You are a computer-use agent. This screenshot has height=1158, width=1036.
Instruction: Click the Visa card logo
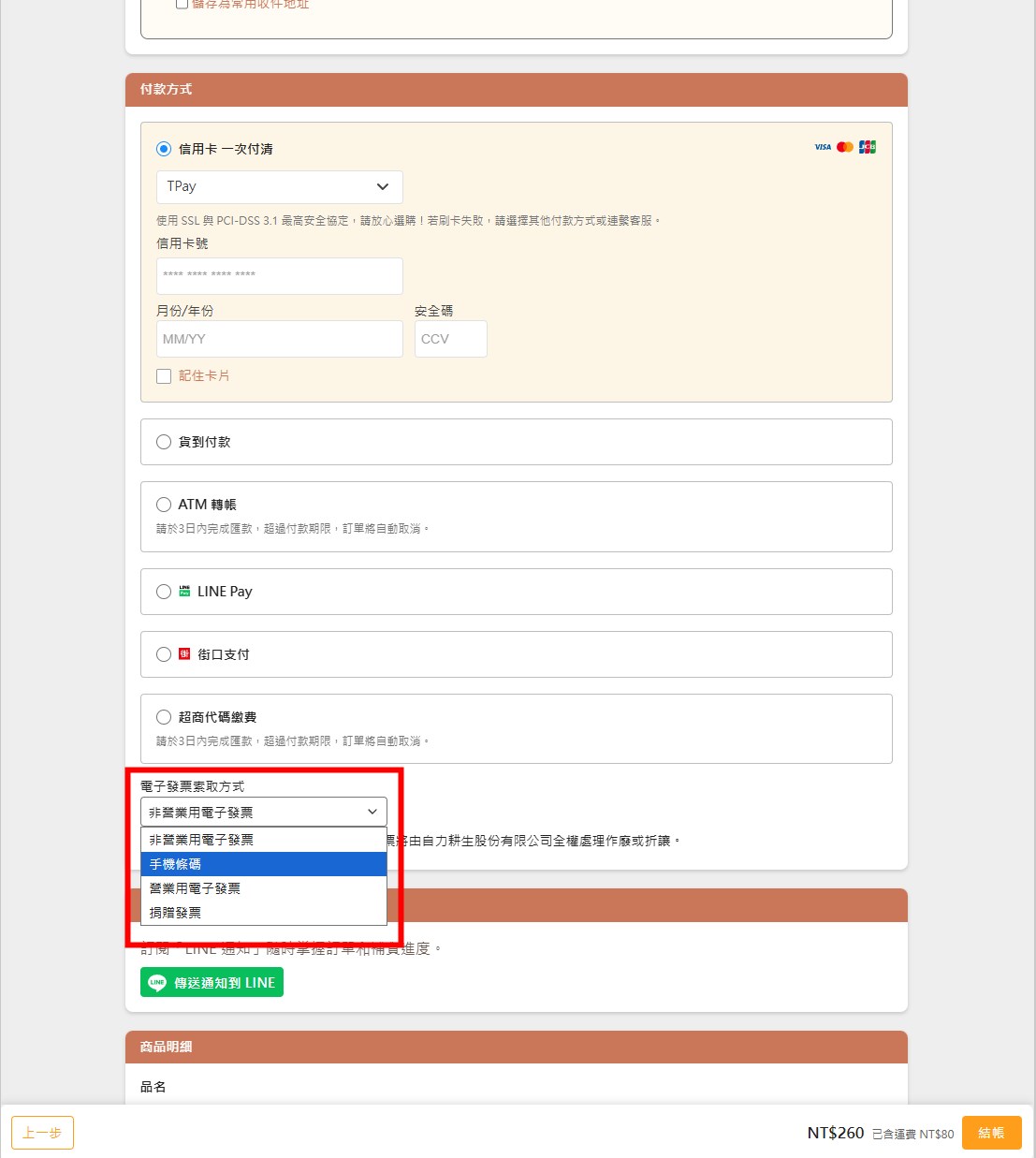tap(822, 147)
